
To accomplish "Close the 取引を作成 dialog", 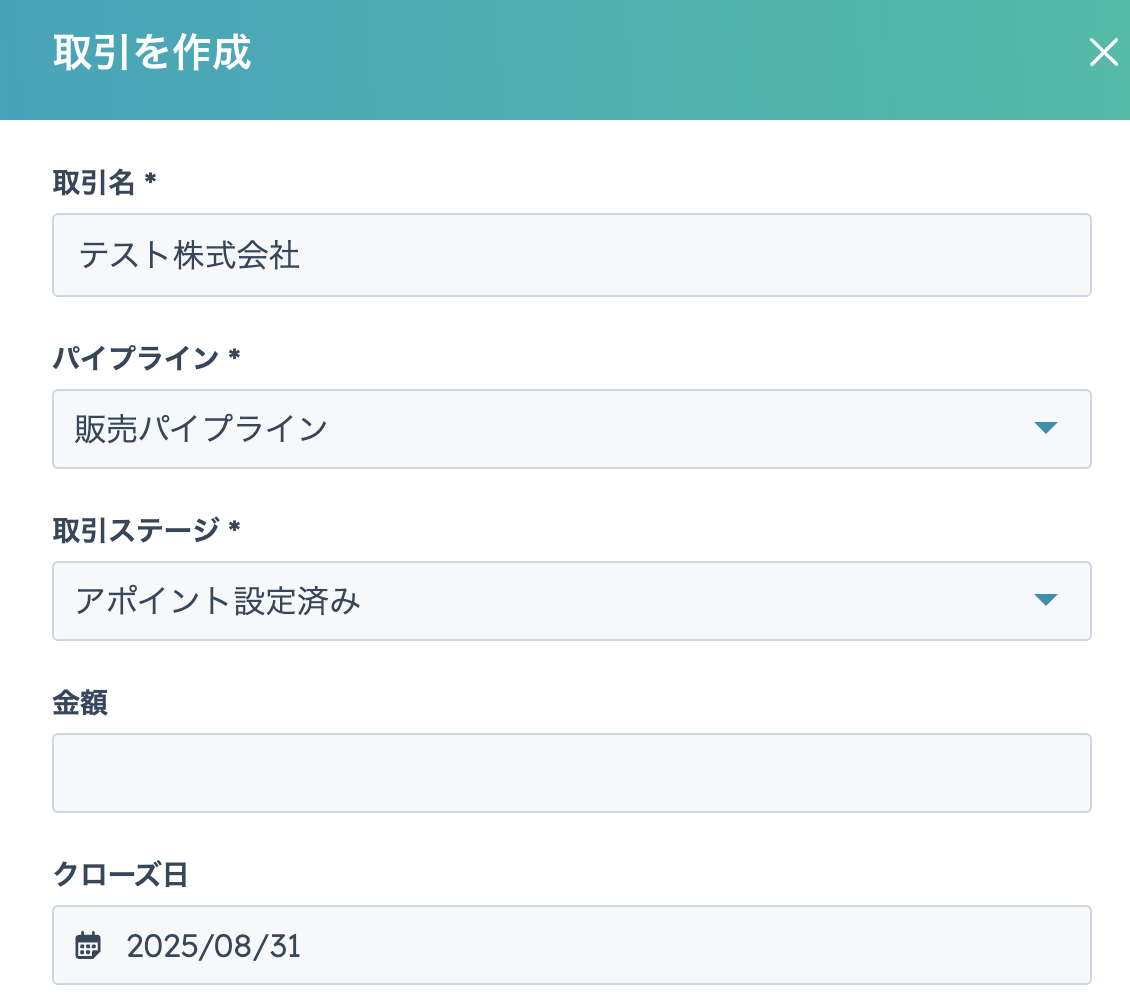I will pos(1103,53).
